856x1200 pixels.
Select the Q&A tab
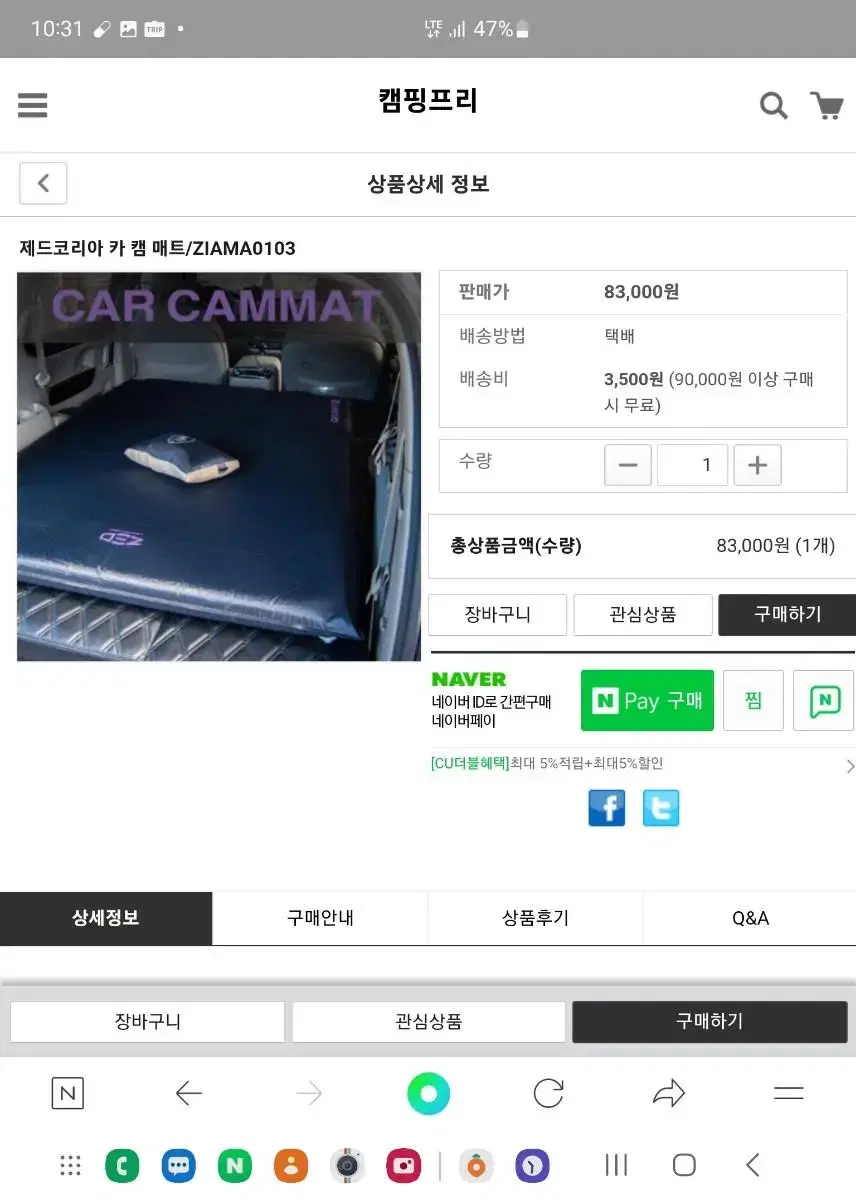pyautogui.click(x=750, y=918)
